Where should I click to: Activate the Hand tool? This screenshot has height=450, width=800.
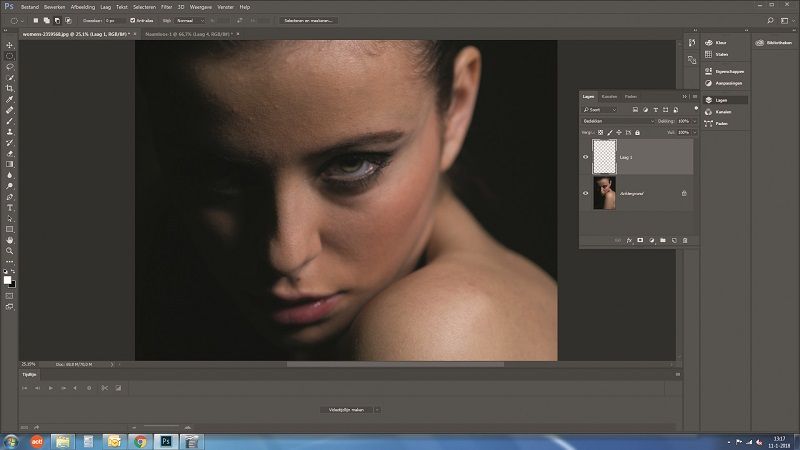10,239
